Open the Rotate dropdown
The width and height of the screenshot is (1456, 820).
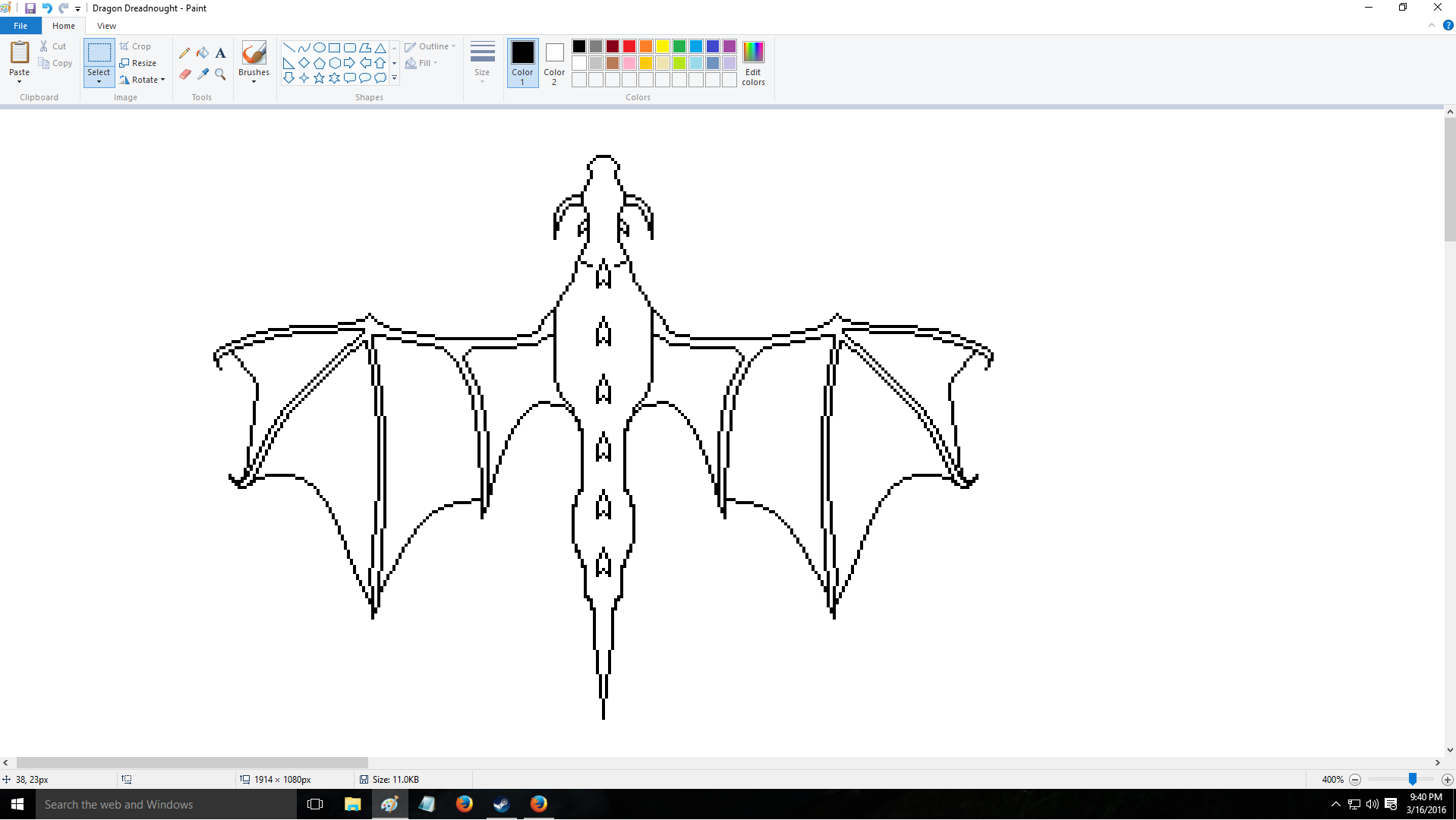point(142,80)
